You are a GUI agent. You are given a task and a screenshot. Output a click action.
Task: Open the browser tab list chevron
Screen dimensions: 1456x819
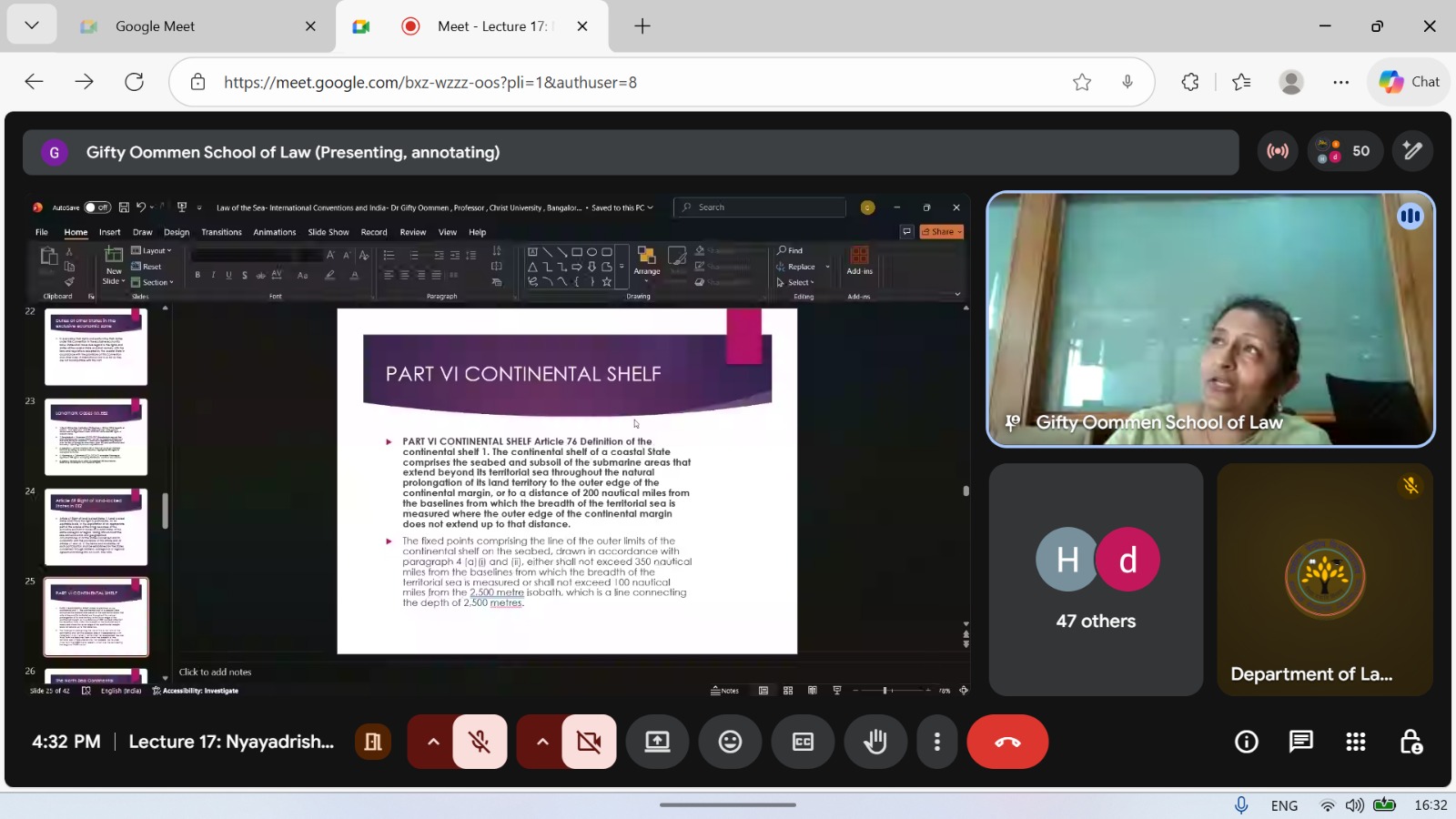(x=32, y=25)
